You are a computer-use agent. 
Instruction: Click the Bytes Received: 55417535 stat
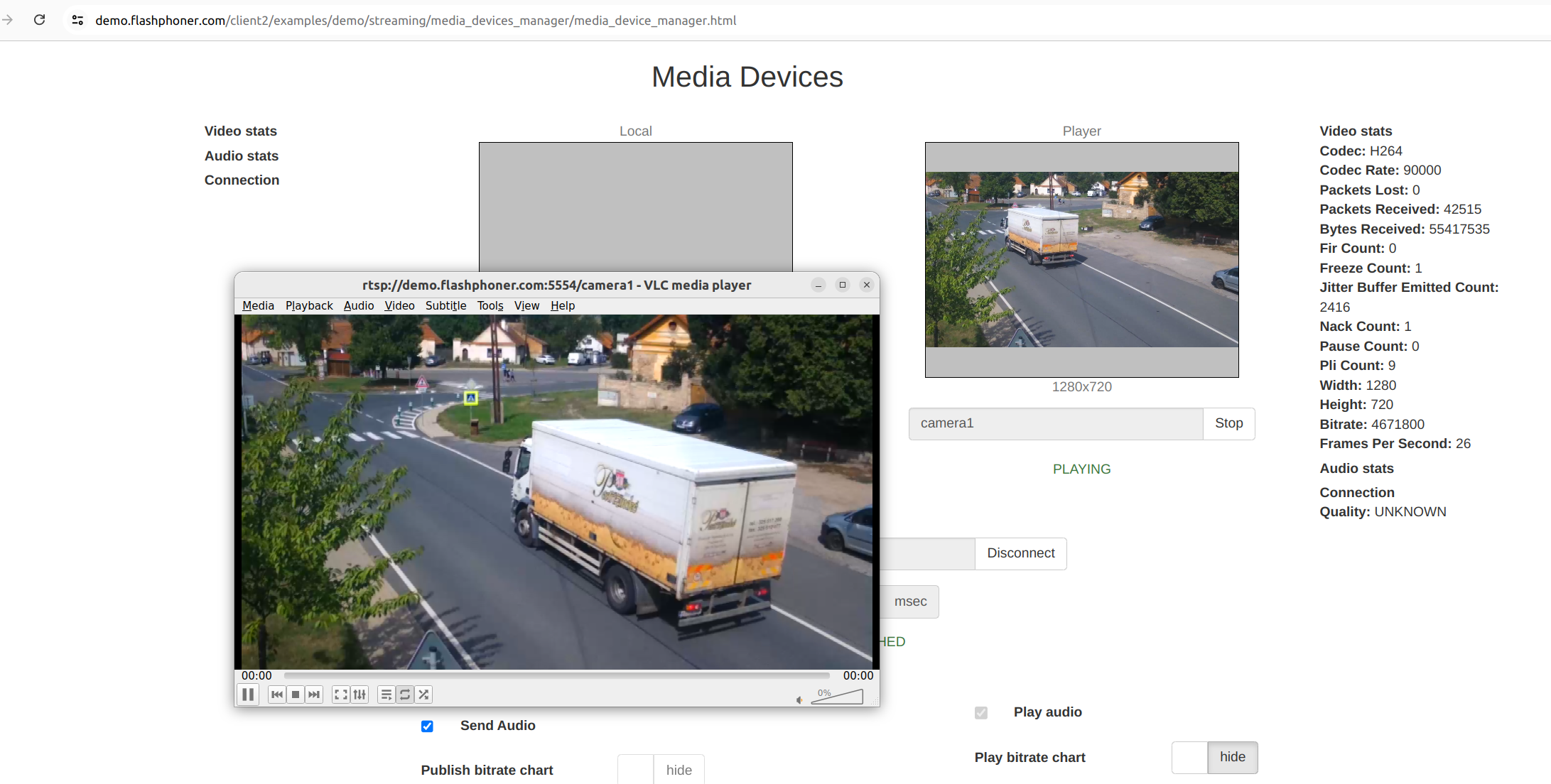(1404, 229)
